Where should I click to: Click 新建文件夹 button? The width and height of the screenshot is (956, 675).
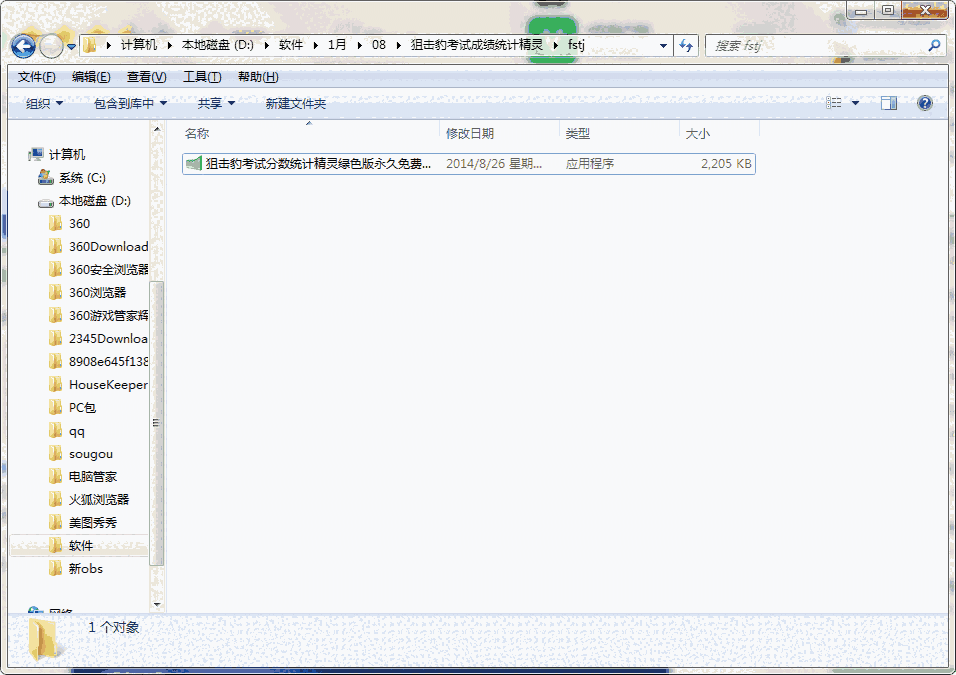[x=296, y=104]
